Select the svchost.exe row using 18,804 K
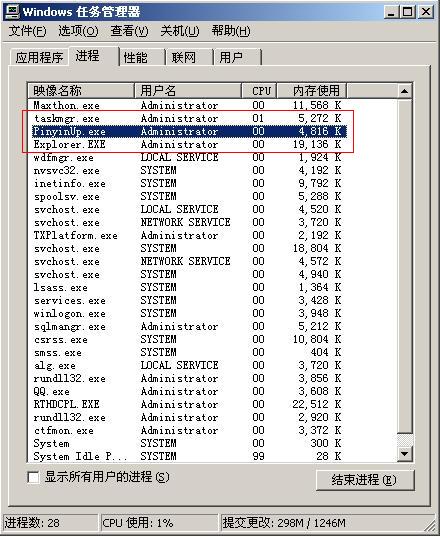 point(187,248)
